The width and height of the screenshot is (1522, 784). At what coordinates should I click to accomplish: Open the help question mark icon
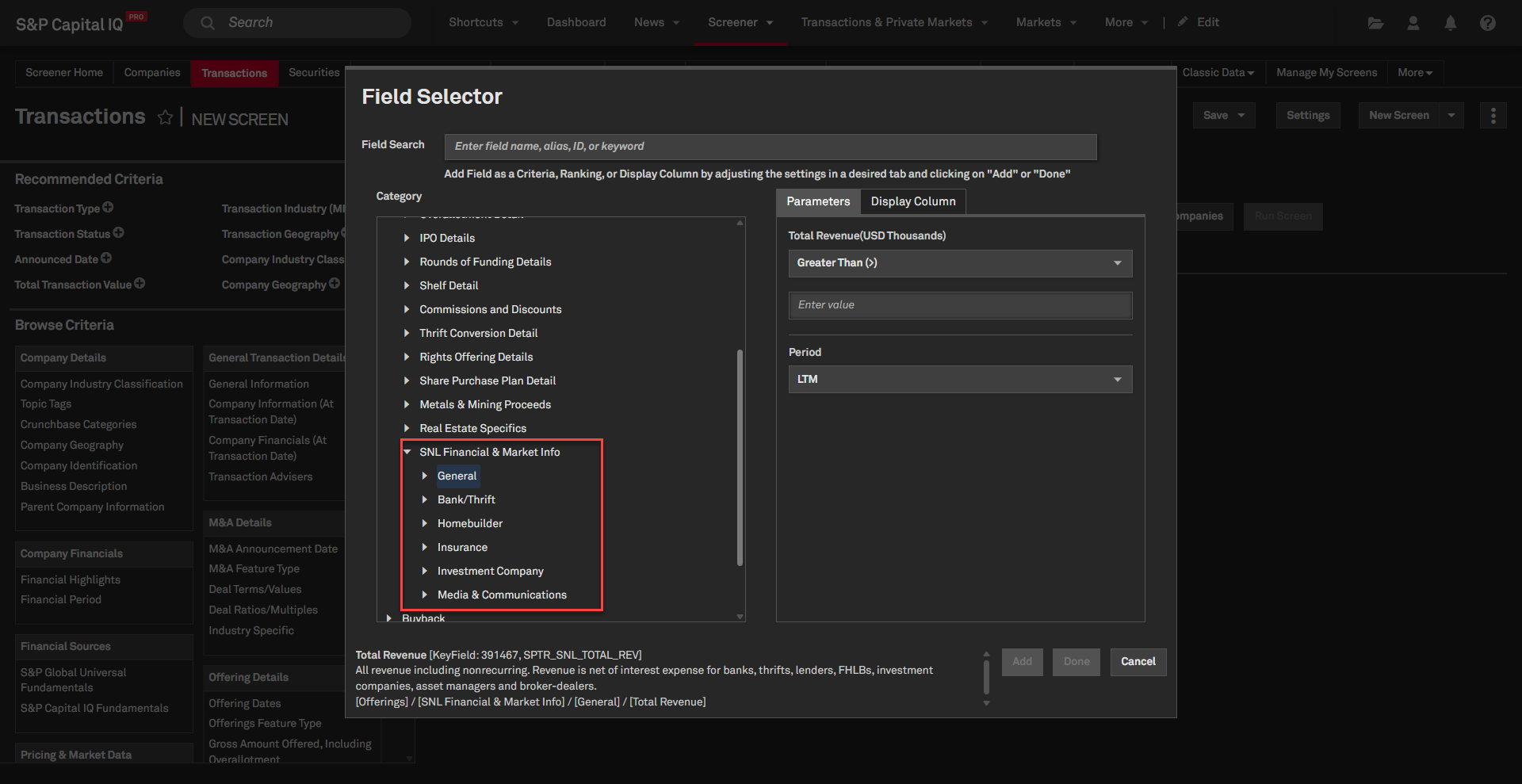tap(1487, 23)
